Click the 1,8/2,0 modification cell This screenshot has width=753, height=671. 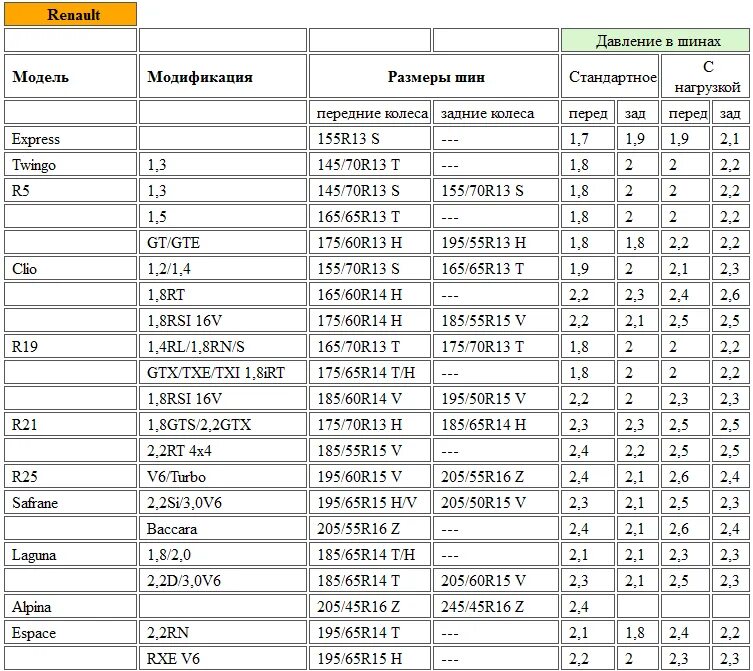[x=222, y=554]
